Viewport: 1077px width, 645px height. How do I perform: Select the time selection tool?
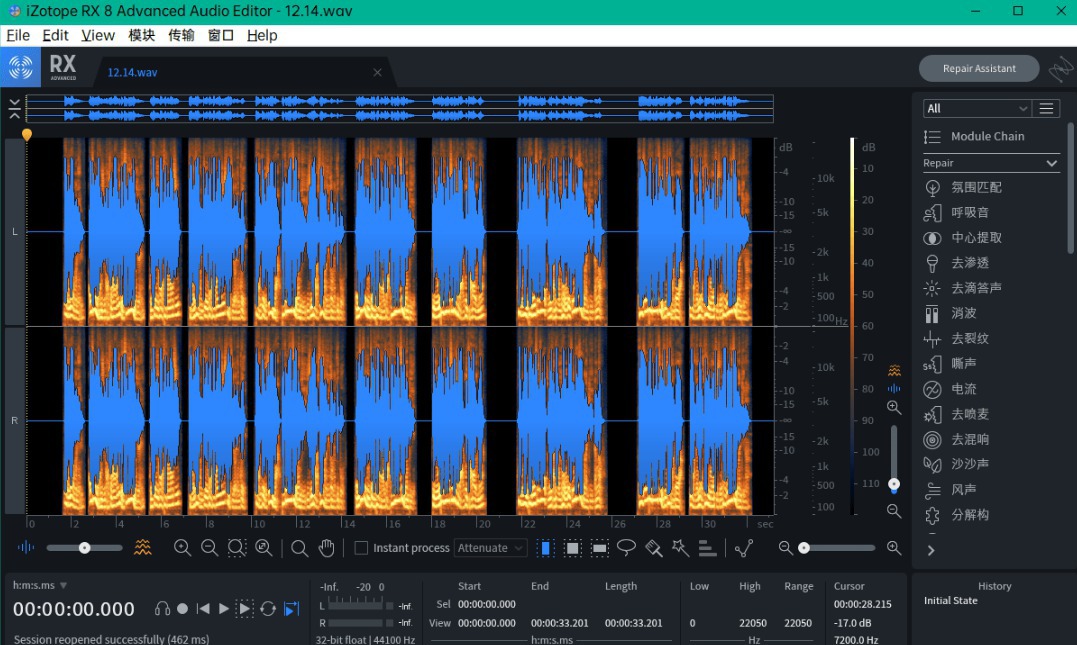click(545, 548)
